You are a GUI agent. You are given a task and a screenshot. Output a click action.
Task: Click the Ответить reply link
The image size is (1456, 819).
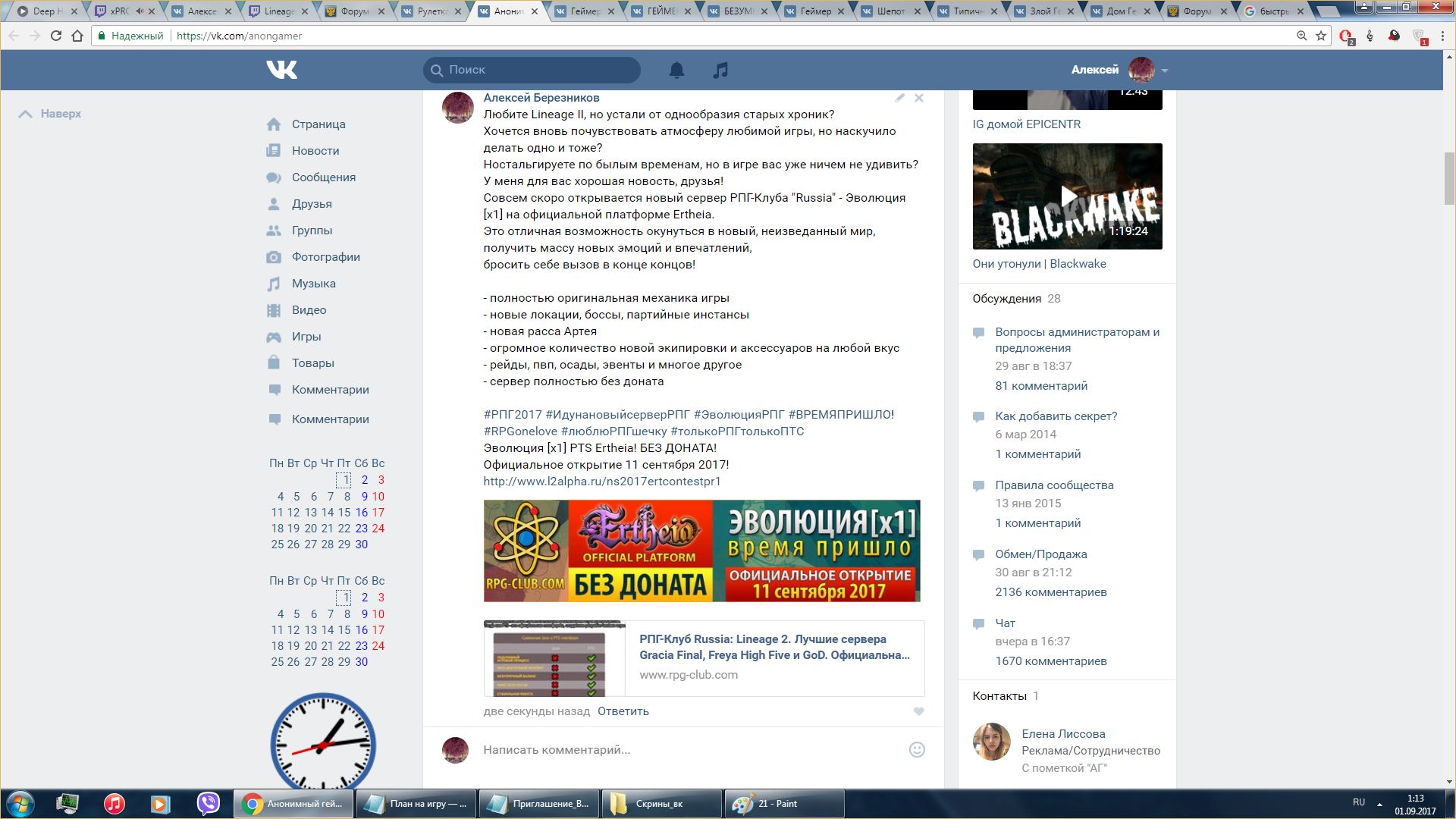623,711
